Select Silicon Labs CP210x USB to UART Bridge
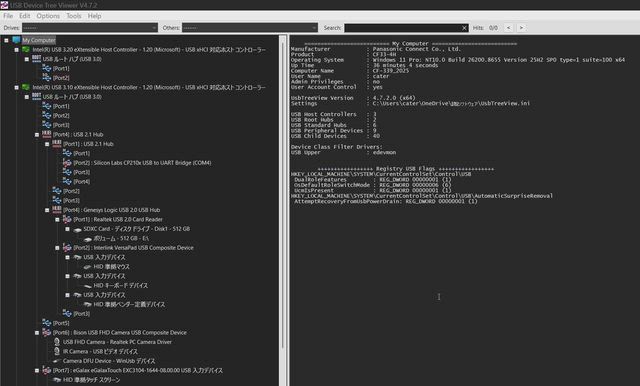The height and width of the screenshot is (386, 640). [x=142, y=163]
